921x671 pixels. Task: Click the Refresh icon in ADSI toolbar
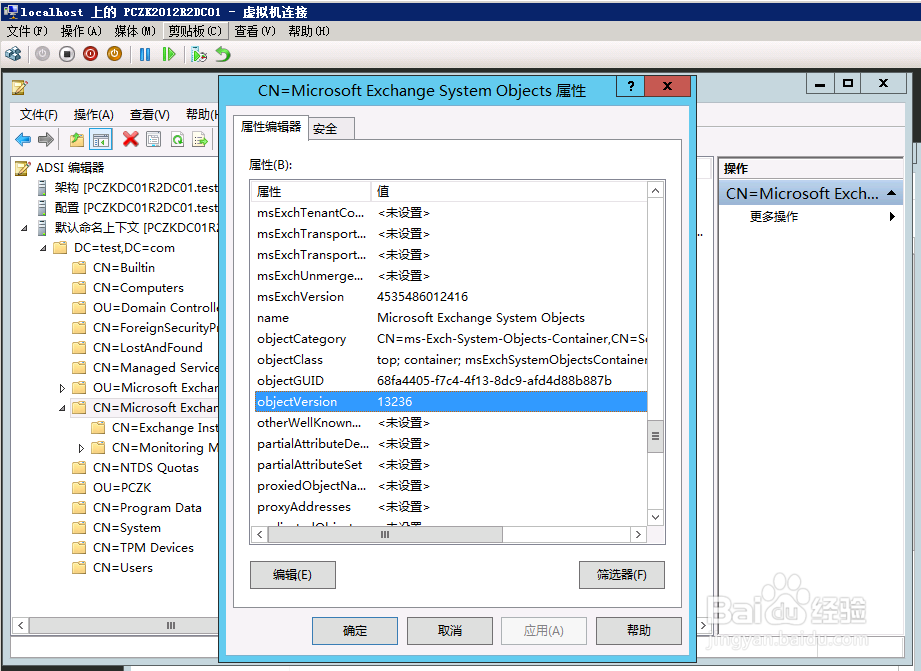point(177,139)
